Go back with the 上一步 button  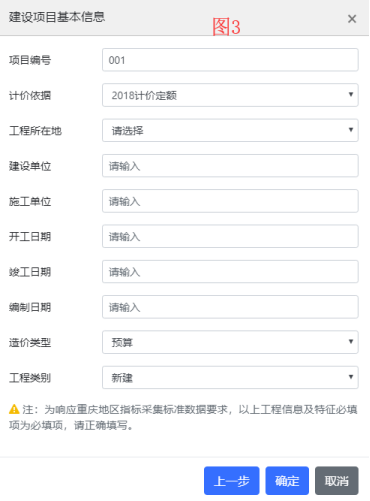pos(232,481)
